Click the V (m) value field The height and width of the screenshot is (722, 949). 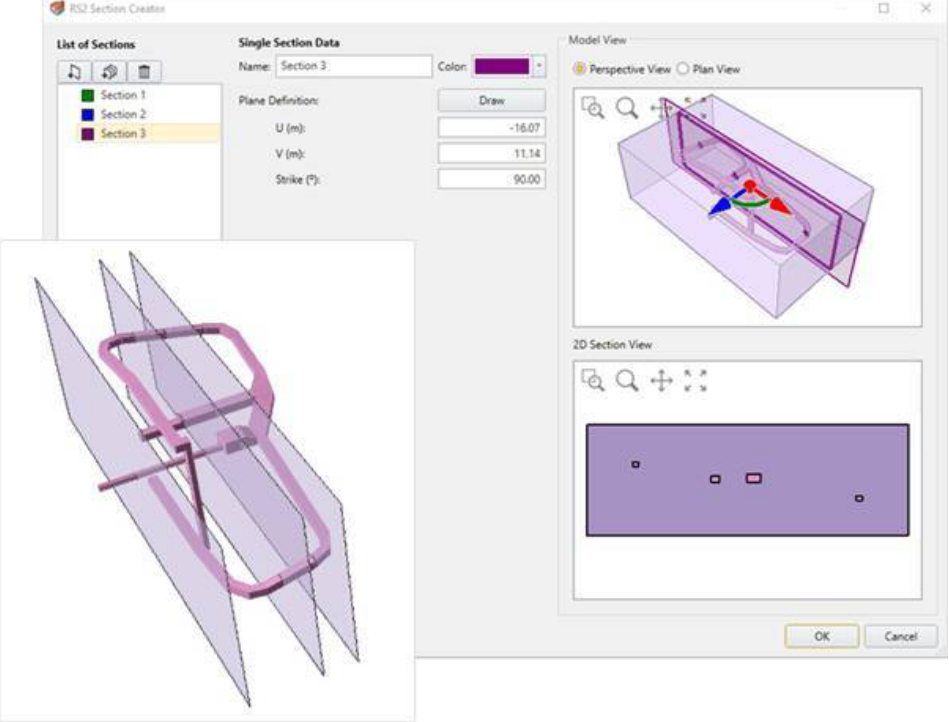[491, 154]
